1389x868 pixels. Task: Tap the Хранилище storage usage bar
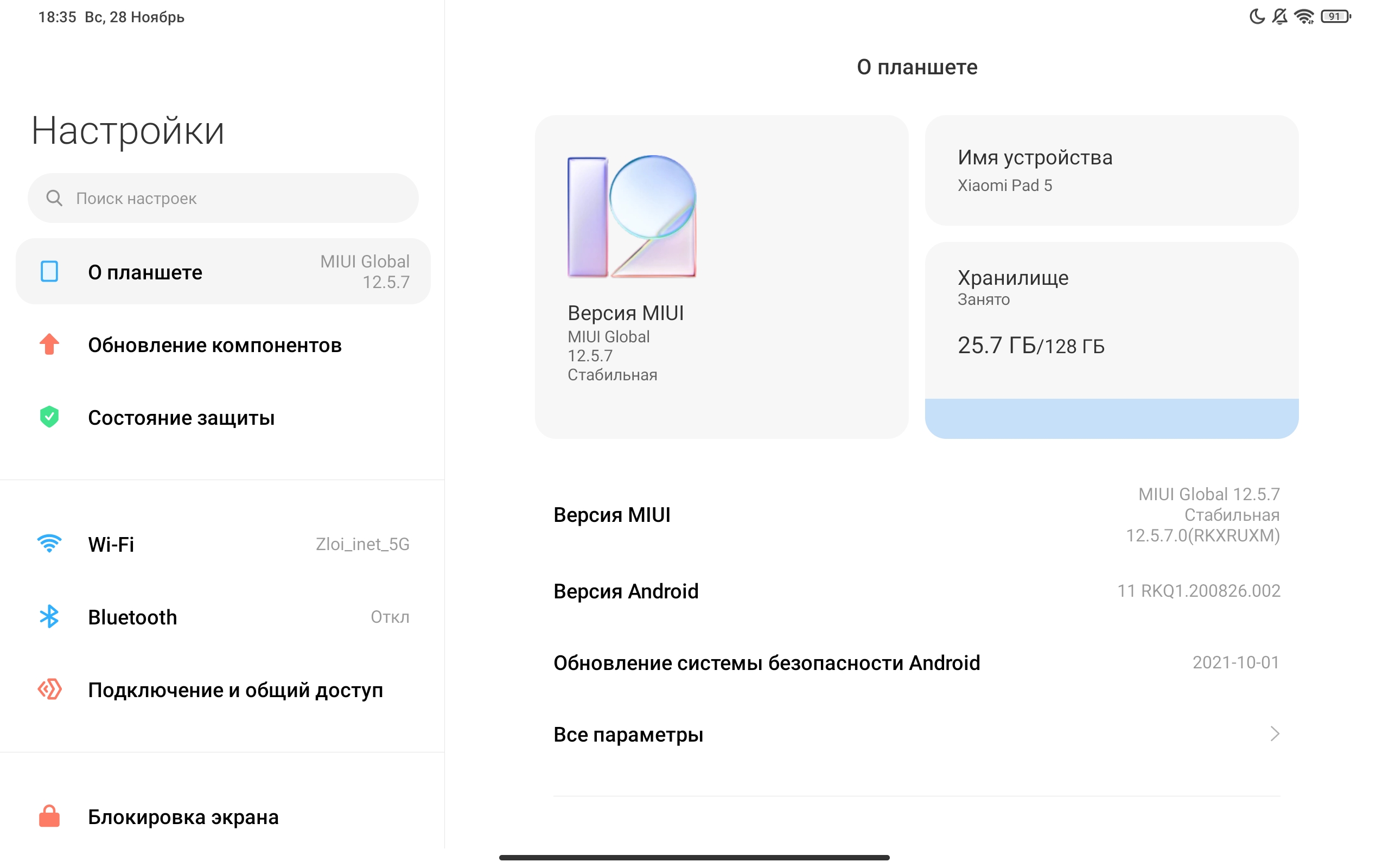click(x=1111, y=418)
